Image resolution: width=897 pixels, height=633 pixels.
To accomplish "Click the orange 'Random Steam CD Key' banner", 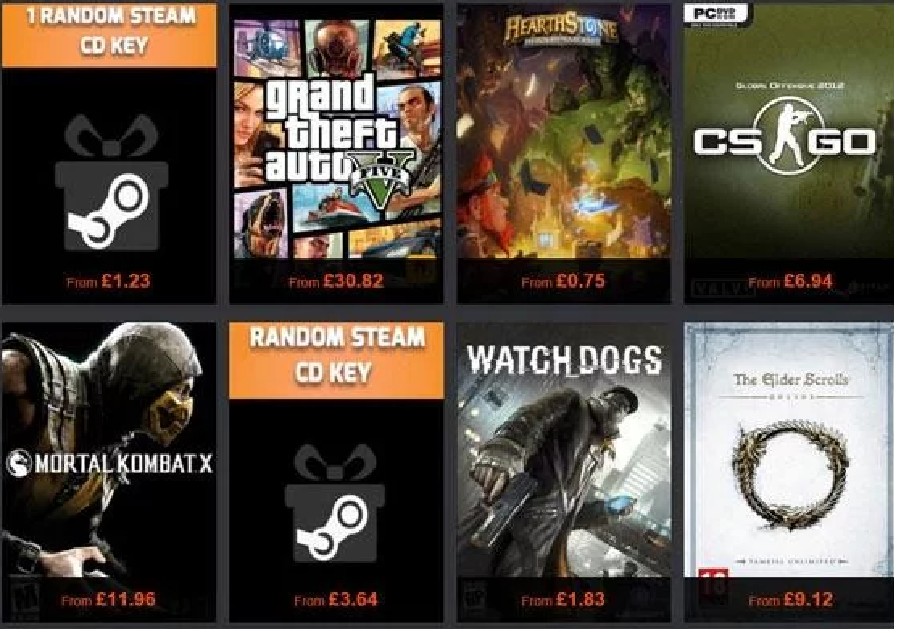I will (x=336, y=360).
